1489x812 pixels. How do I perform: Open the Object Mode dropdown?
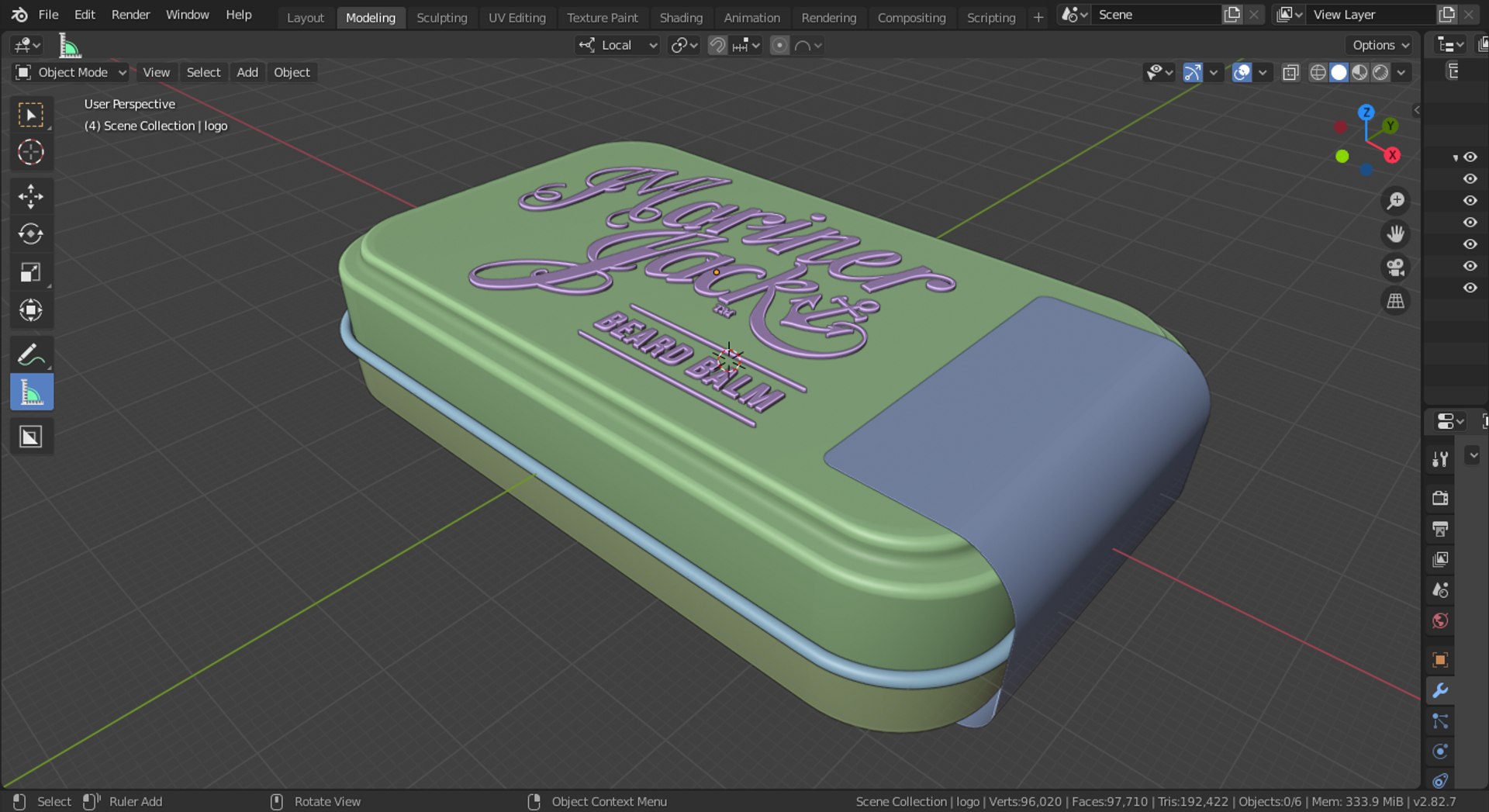tap(71, 73)
